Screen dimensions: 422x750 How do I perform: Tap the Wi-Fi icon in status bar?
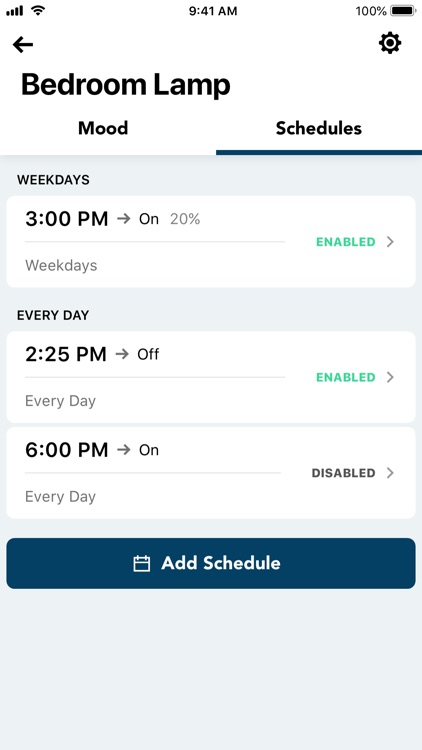(x=37, y=11)
